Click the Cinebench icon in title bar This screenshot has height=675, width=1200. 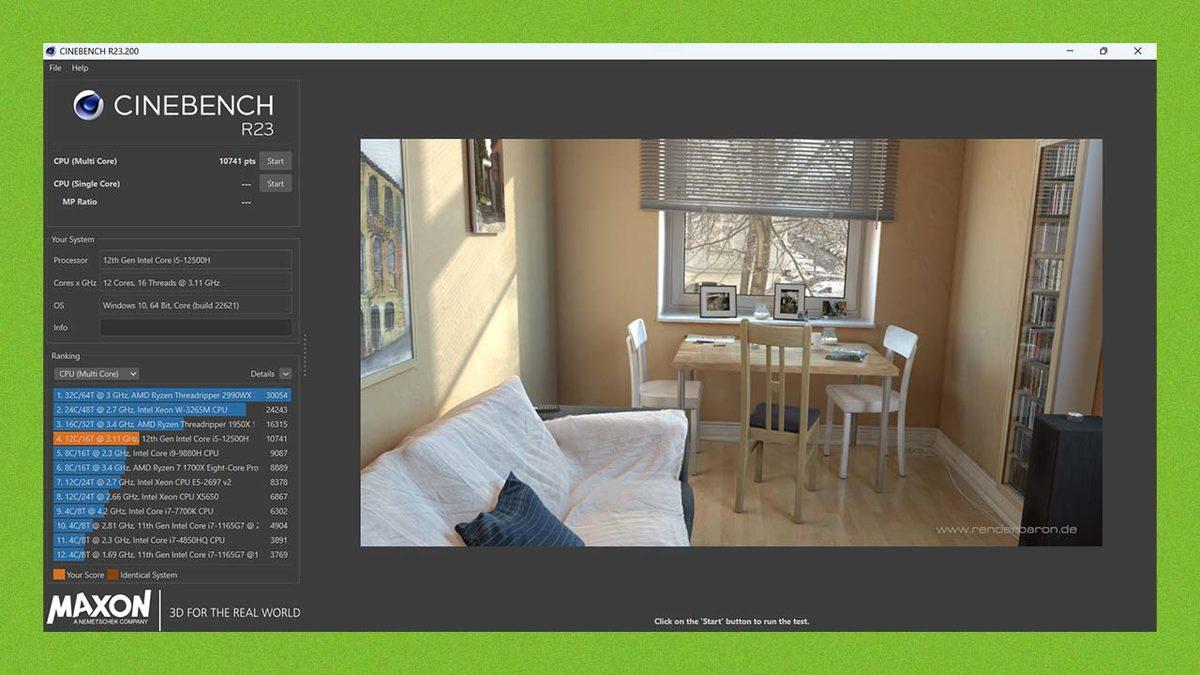tap(51, 51)
